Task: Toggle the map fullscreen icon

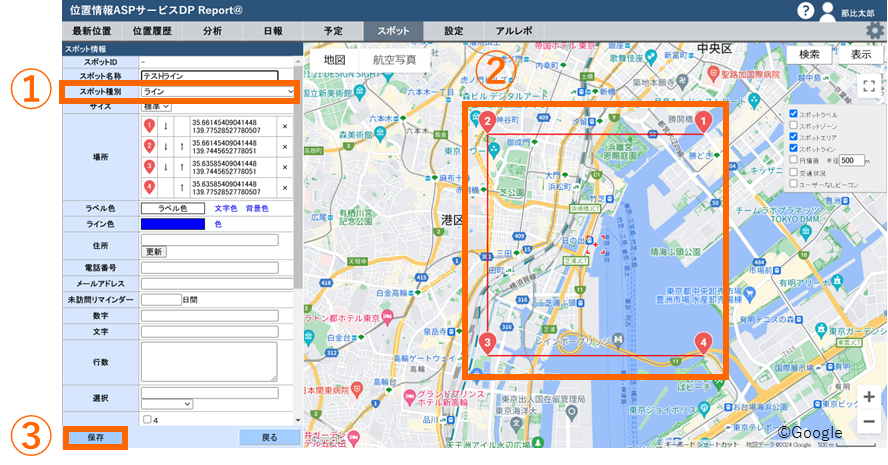Action: (869, 86)
